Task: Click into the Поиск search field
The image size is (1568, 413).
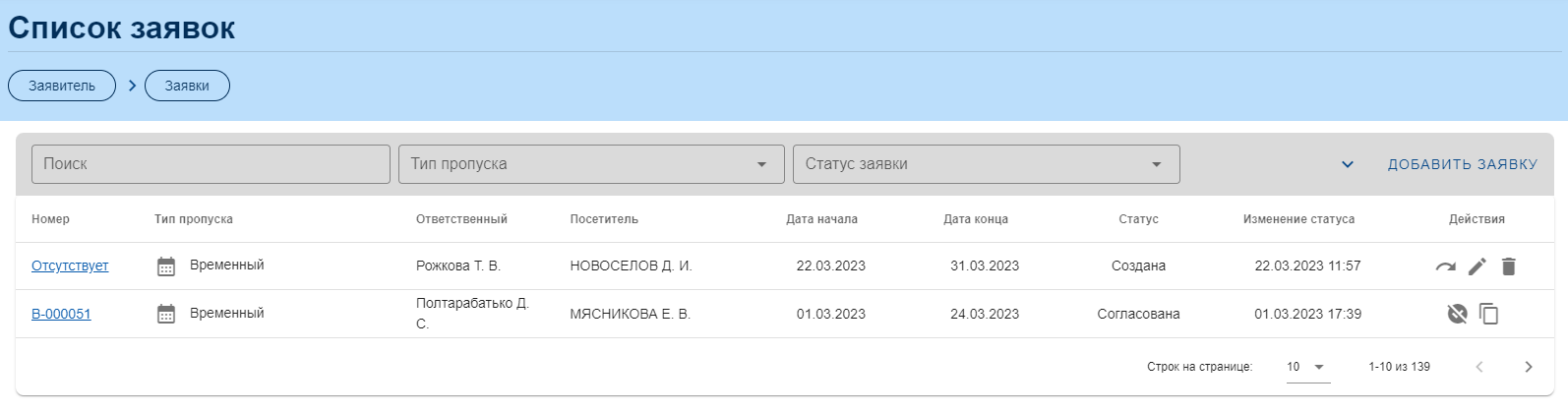Action: click(x=211, y=164)
